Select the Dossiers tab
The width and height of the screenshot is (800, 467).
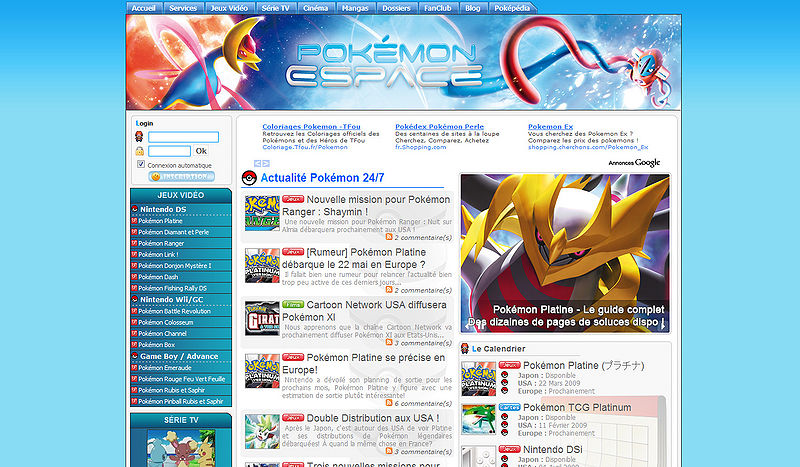396,8
